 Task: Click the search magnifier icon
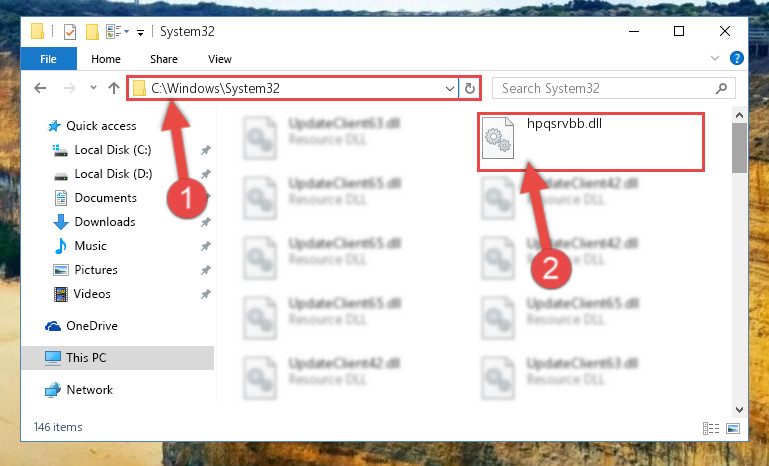pos(721,88)
